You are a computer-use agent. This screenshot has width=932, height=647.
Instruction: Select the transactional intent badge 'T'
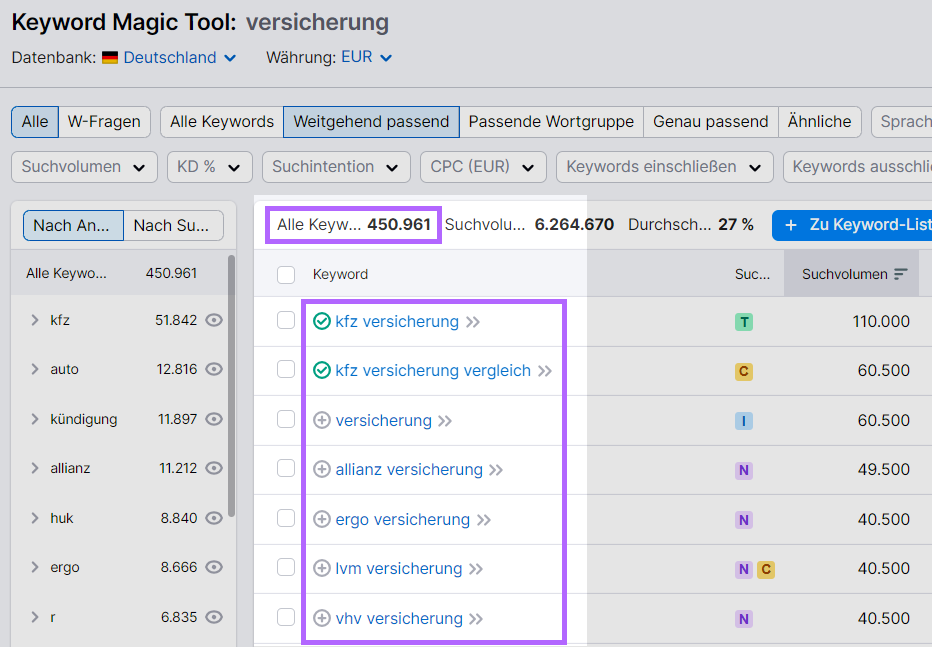pos(743,322)
